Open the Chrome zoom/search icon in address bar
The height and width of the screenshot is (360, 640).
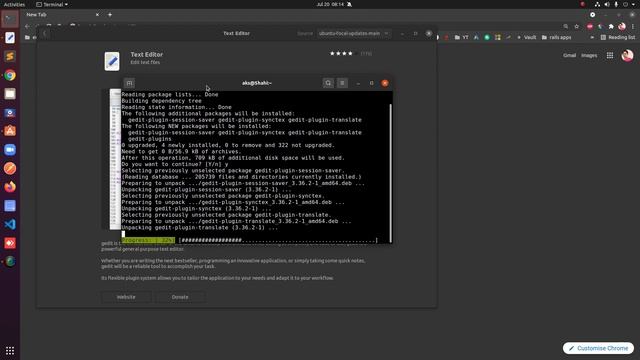pyautogui.click(x=566, y=26)
